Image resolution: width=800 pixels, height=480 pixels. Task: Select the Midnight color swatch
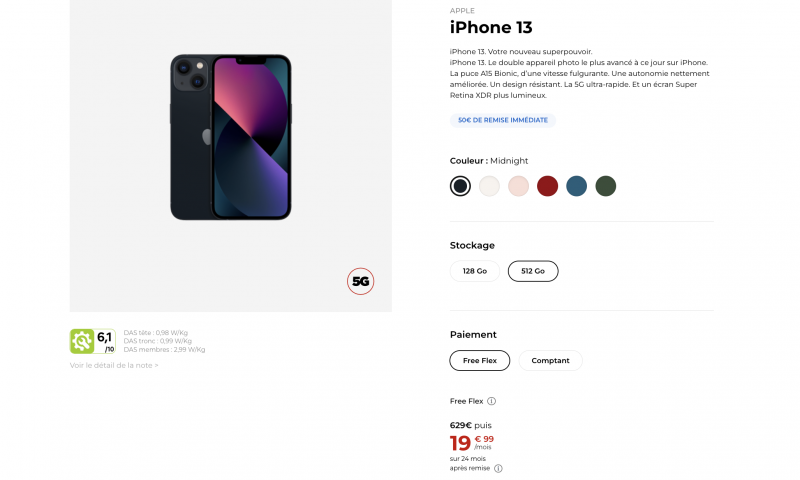[460, 186]
